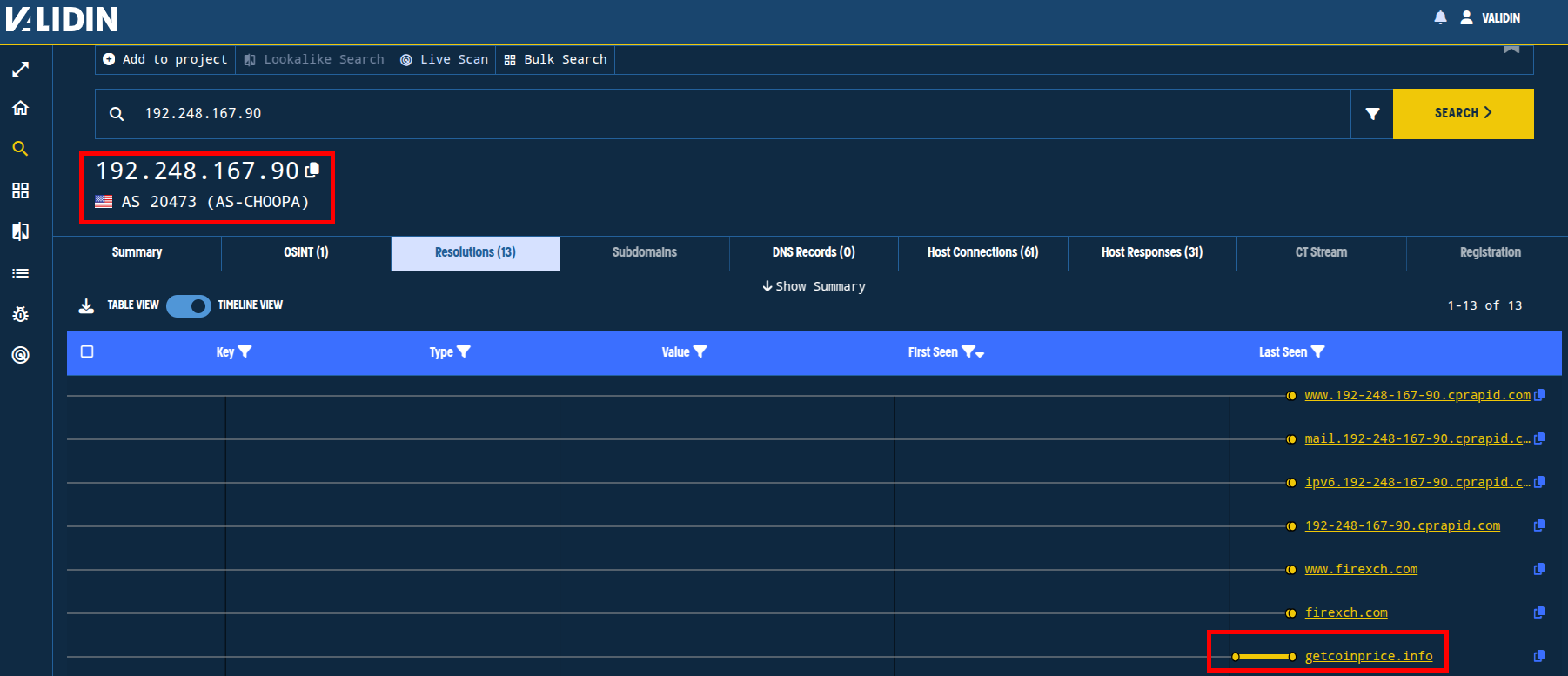Expand Show Summary
This screenshot has width=1568, height=676.
814,286
